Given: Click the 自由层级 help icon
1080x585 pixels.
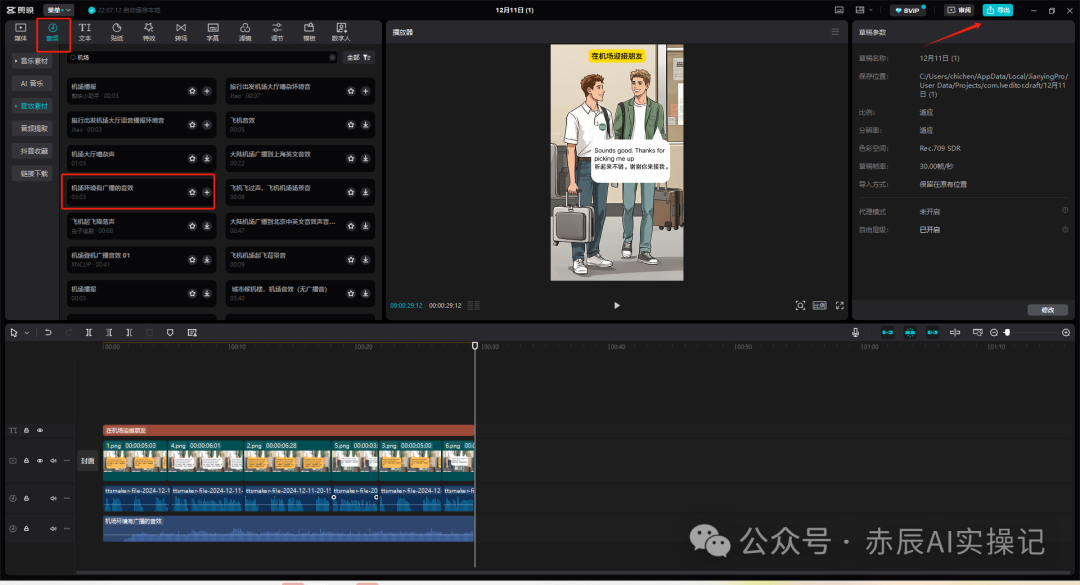Looking at the screenshot, I should click(1065, 229).
